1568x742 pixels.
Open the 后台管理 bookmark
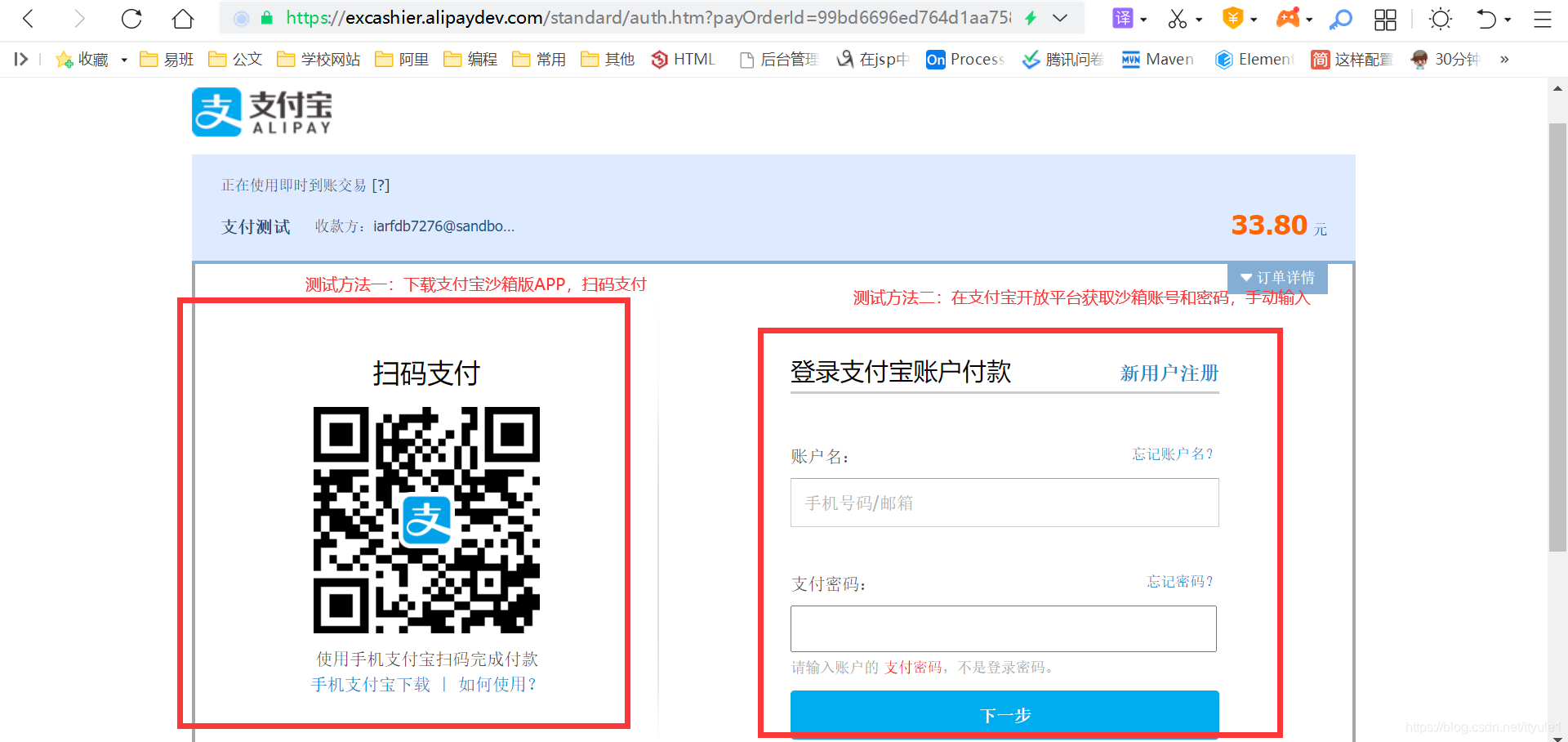click(x=778, y=59)
